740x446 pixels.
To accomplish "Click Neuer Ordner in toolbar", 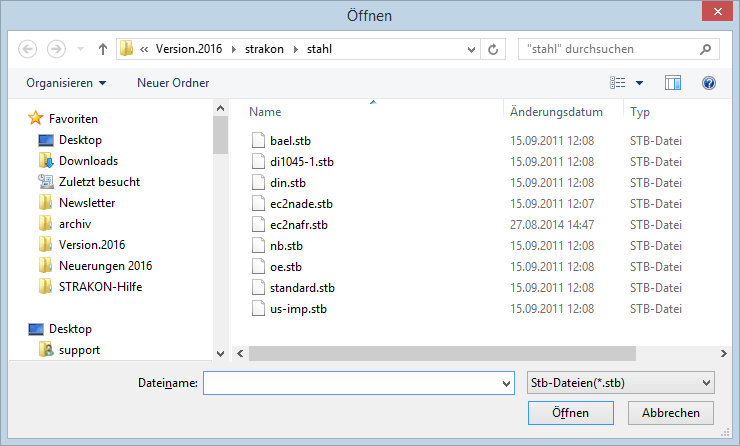I will (173, 83).
